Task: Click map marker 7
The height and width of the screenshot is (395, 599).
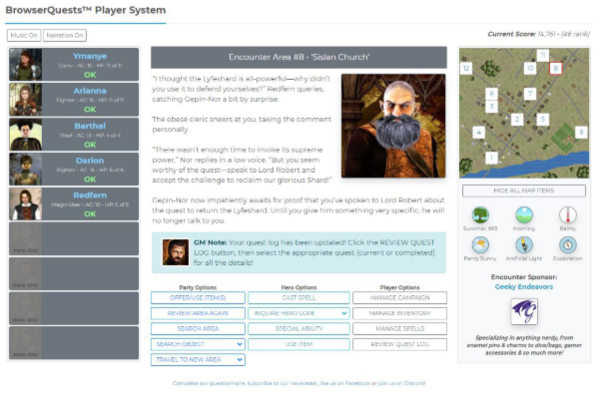Action: coord(530,94)
